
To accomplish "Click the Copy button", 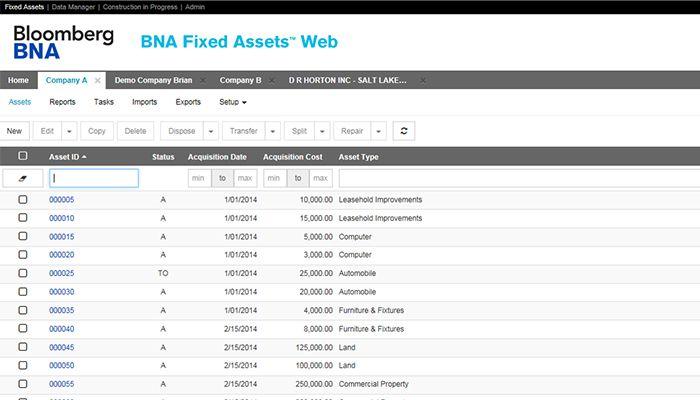I will (x=97, y=131).
